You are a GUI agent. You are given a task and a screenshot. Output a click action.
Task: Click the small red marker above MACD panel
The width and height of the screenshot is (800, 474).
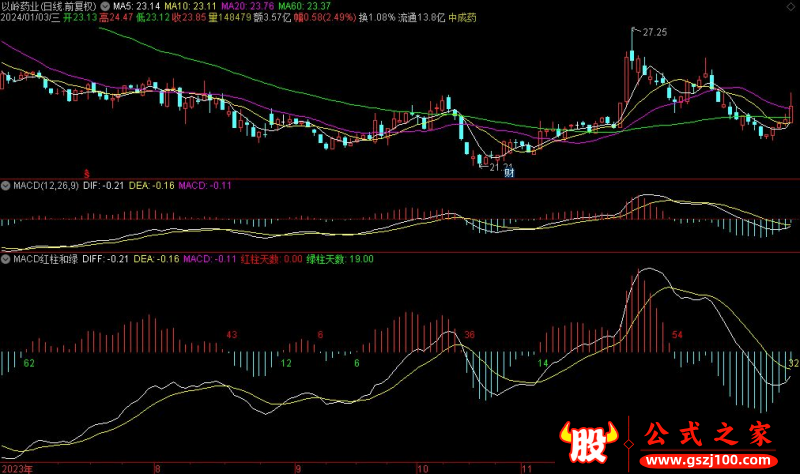[x=86, y=173]
